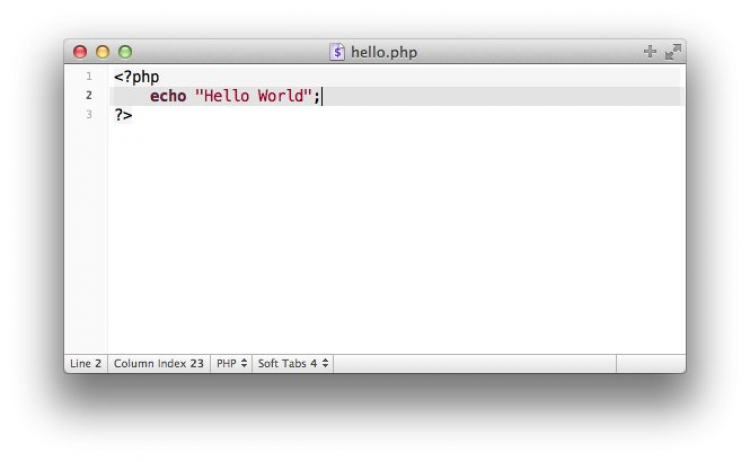Zoom the window with the green button
This screenshot has width=750, height=462.
[125, 52]
